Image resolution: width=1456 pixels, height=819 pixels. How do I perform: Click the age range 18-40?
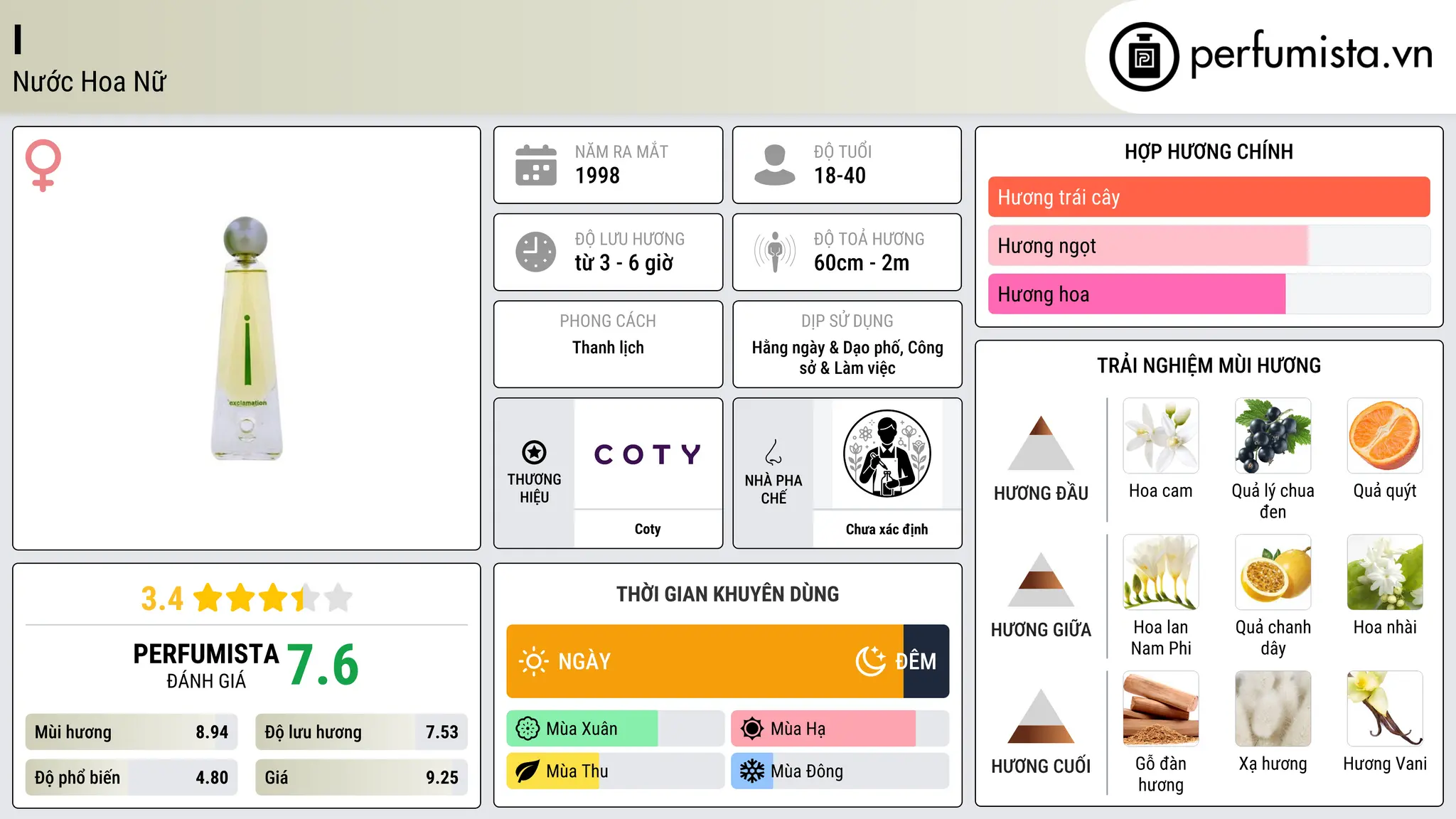click(840, 176)
